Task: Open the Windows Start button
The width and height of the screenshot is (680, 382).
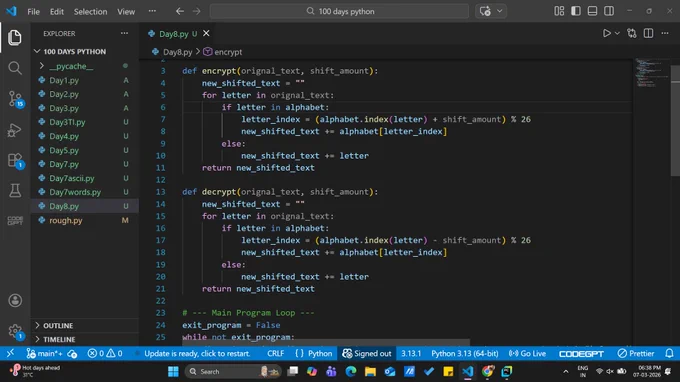Action: coord(173,372)
